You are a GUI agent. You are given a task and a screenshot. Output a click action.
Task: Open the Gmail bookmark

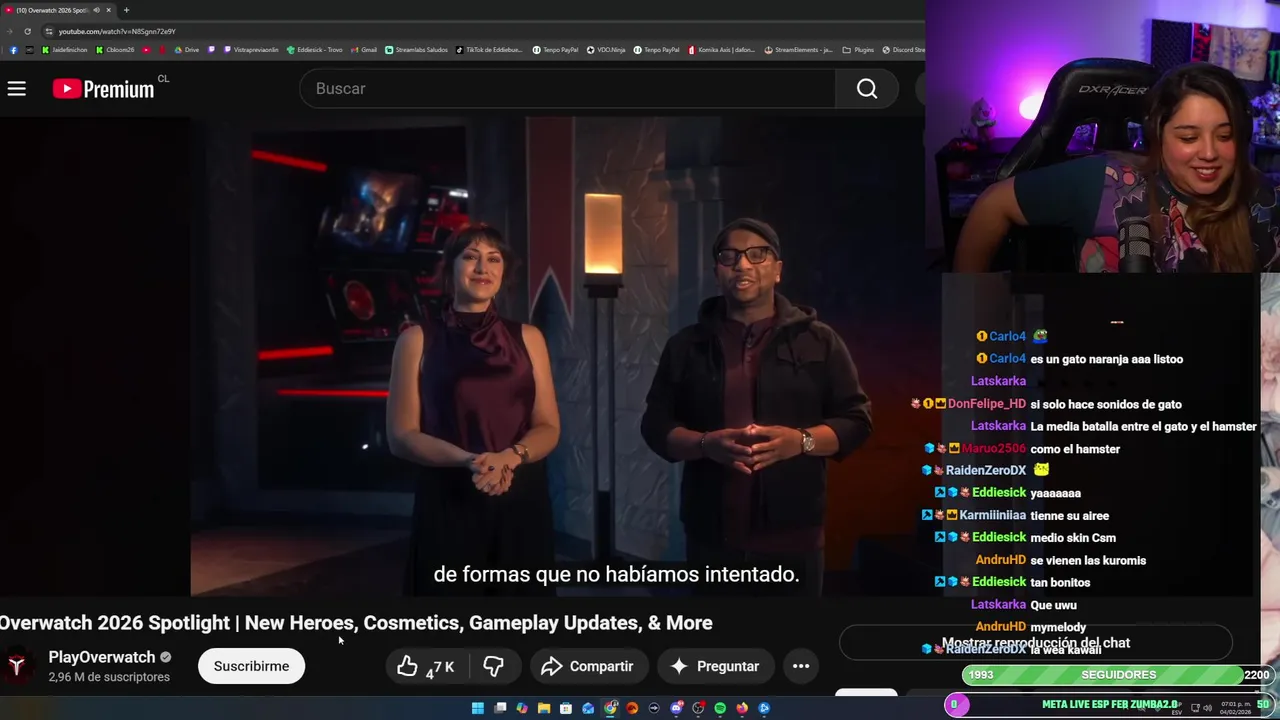364,50
